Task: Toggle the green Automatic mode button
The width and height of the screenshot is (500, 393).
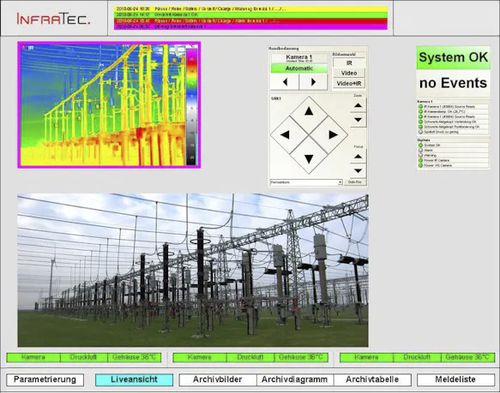Action: 299,68
